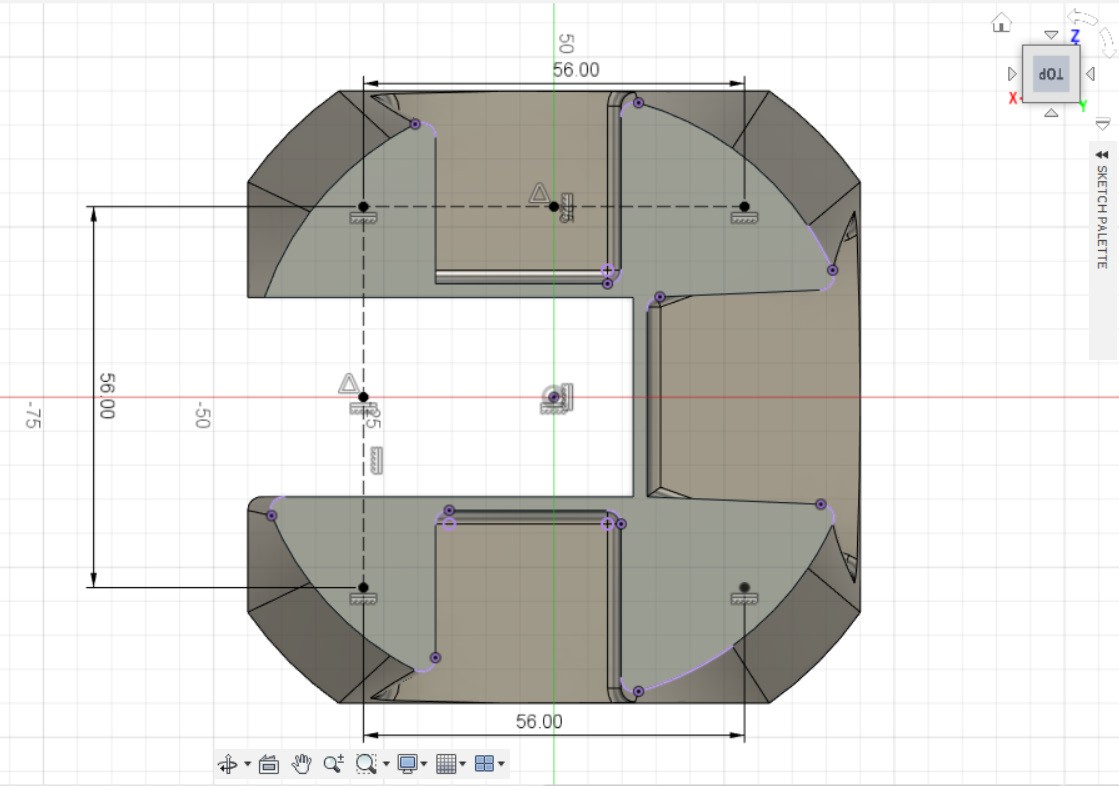Click the Grid and Snaps icon
Viewport: 1119px width, 786px height.
(446, 764)
